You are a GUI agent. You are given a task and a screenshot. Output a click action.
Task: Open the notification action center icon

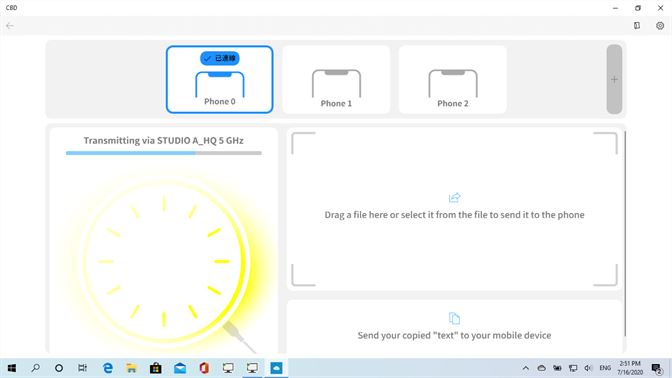click(x=657, y=368)
